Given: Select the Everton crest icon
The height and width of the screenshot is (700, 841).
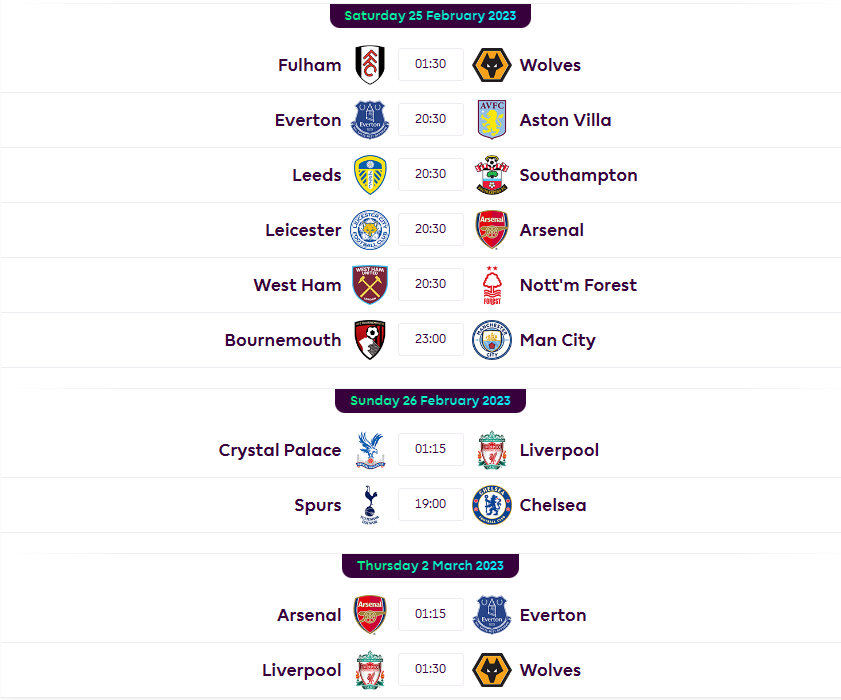Looking at the screenshot, I should [369, 119].
